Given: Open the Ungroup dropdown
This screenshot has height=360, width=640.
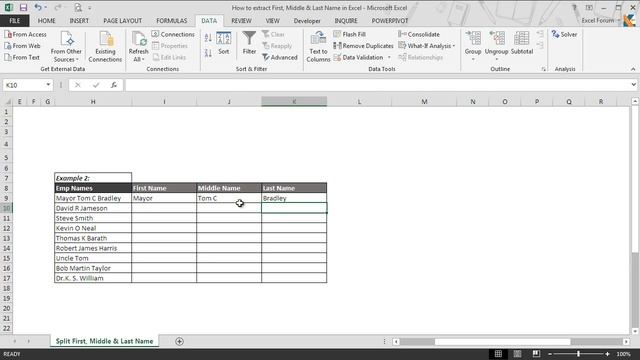Looking at the screenshot, I should tap(496, 56).
